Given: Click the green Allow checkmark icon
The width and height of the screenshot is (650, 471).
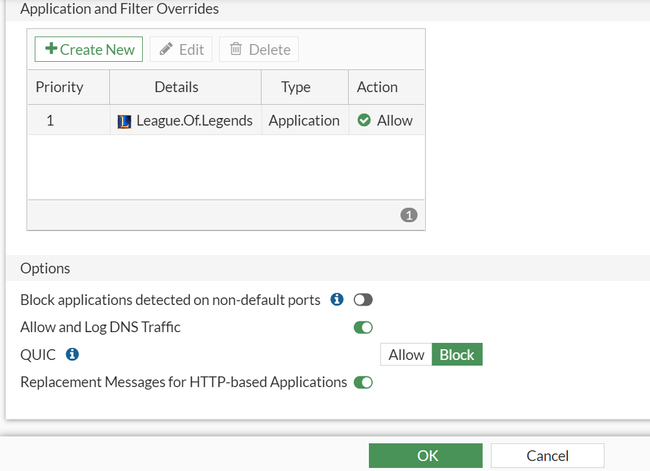Looking at the screenshot, I should click(364, 120).
